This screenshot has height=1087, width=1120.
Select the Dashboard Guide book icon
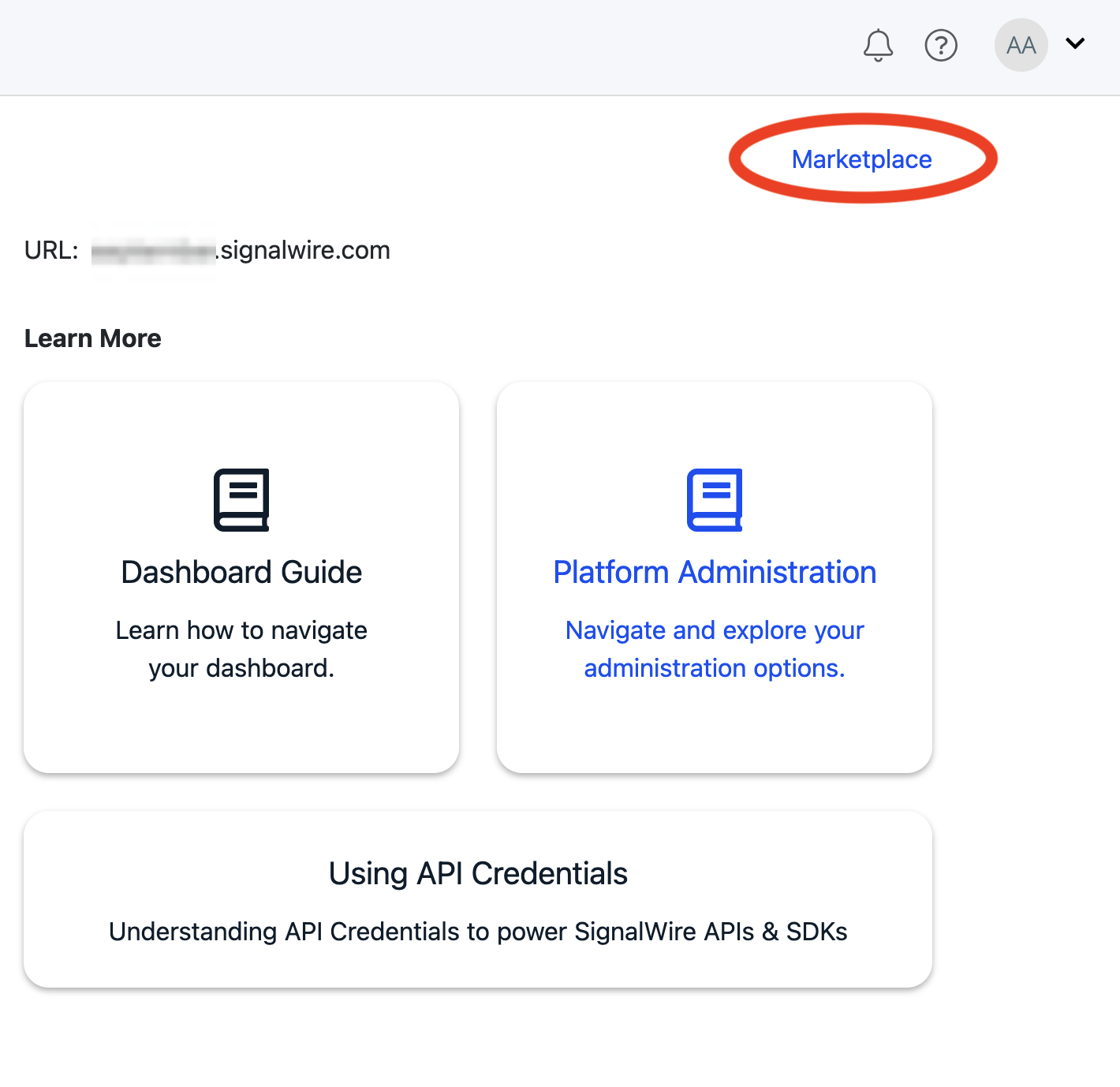pos(241,499)
